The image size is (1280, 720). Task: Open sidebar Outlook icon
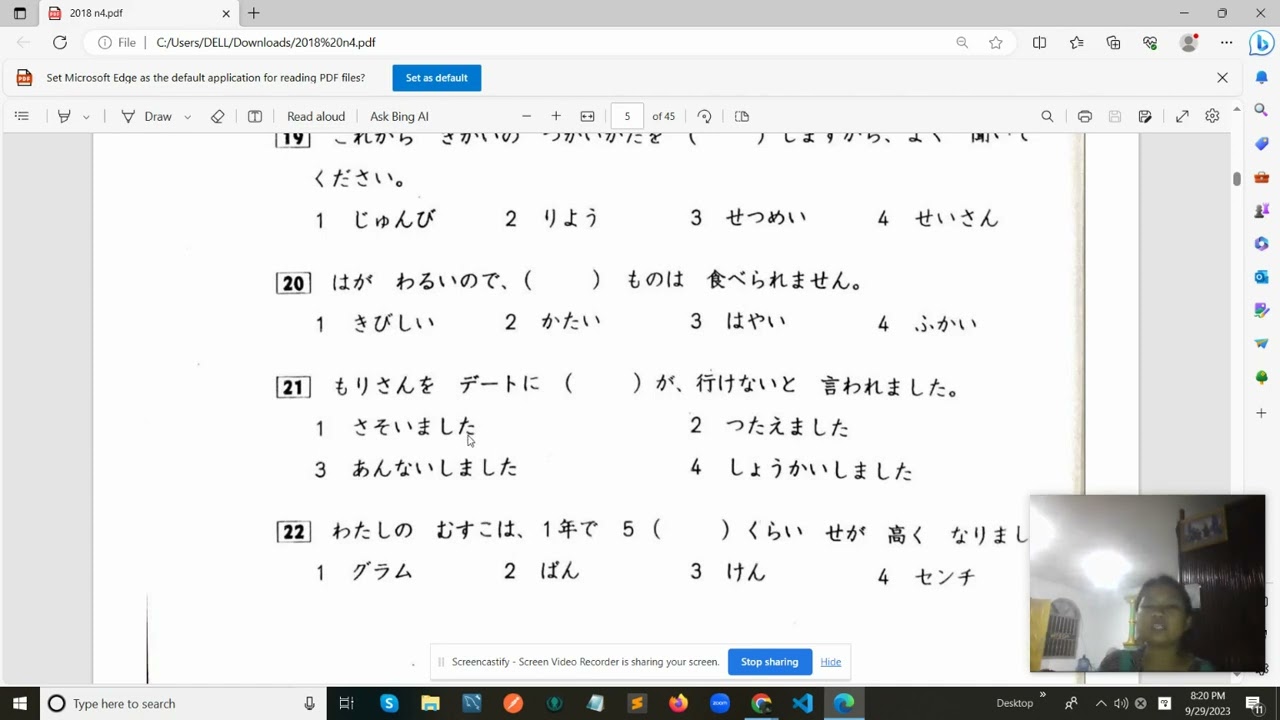point(1261,277)
